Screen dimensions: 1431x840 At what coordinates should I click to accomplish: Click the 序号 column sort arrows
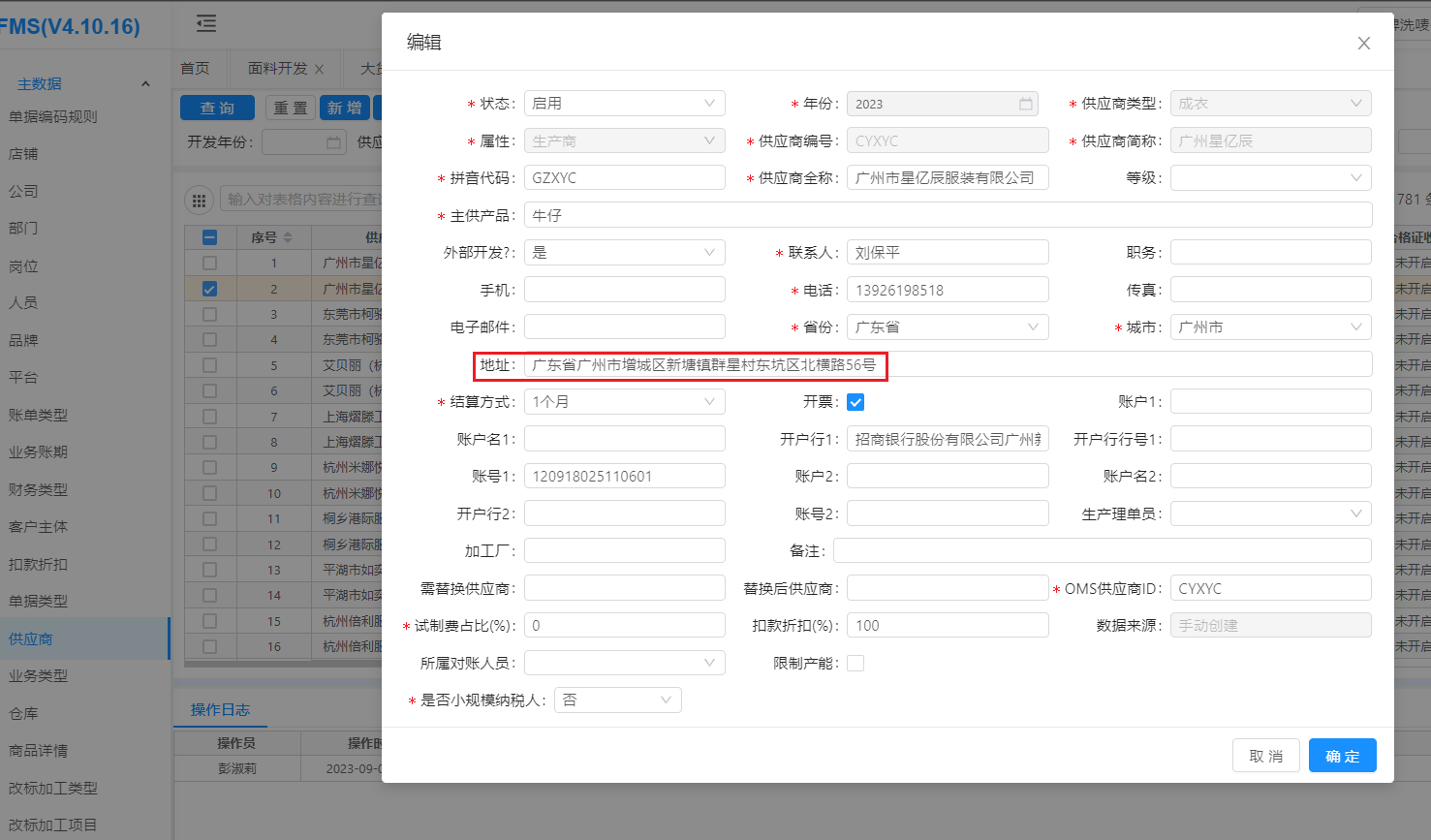coord(288,237)
